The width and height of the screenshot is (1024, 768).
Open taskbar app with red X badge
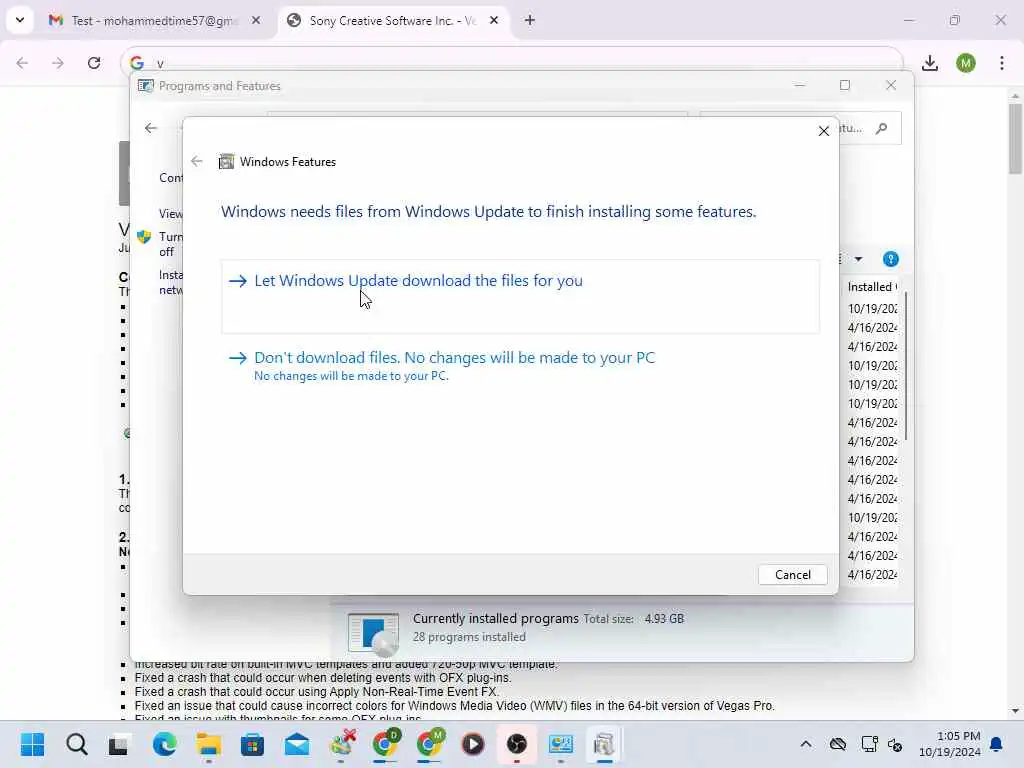(x=342, y=744)
